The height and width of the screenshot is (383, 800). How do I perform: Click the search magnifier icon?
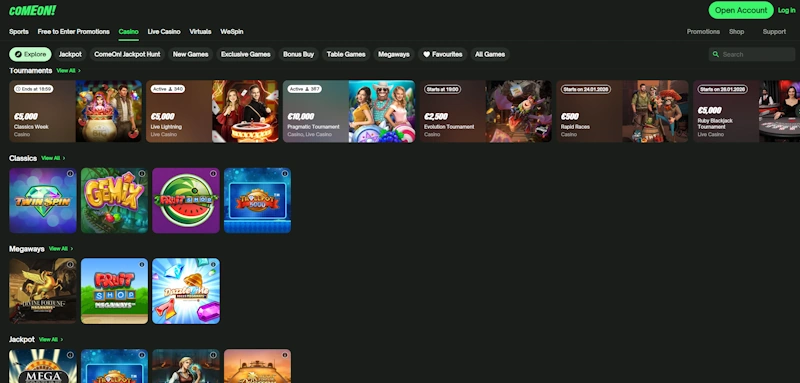click(716, 54)
